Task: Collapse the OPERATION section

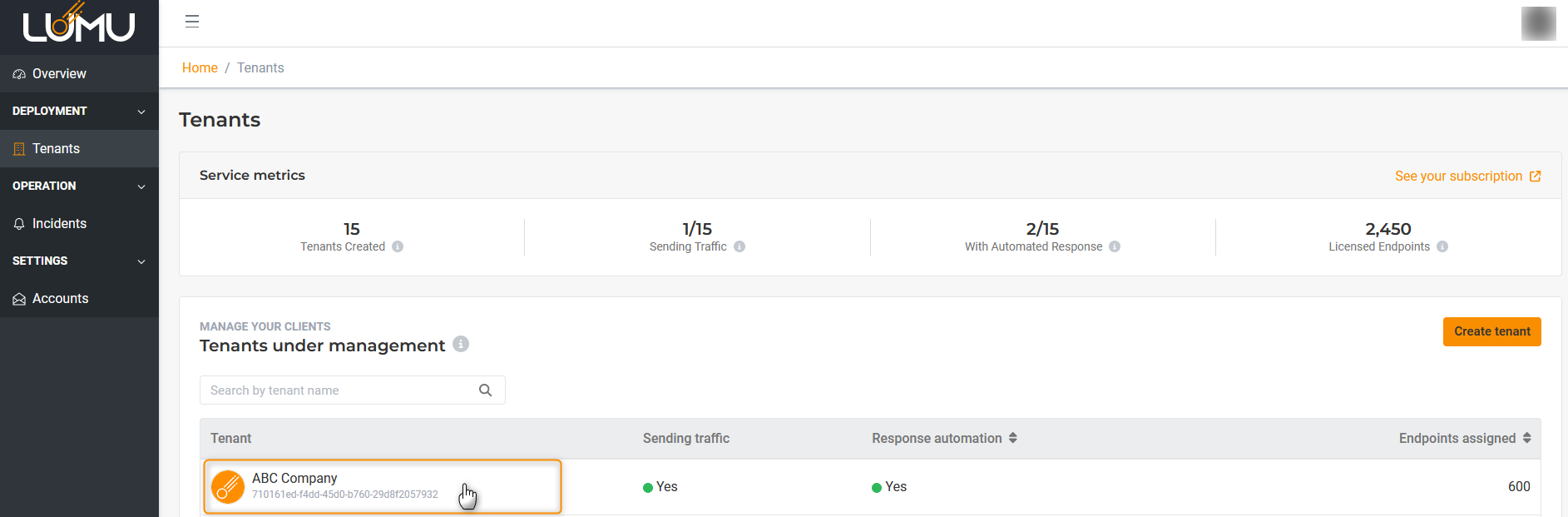Action: tap(141, 186)
